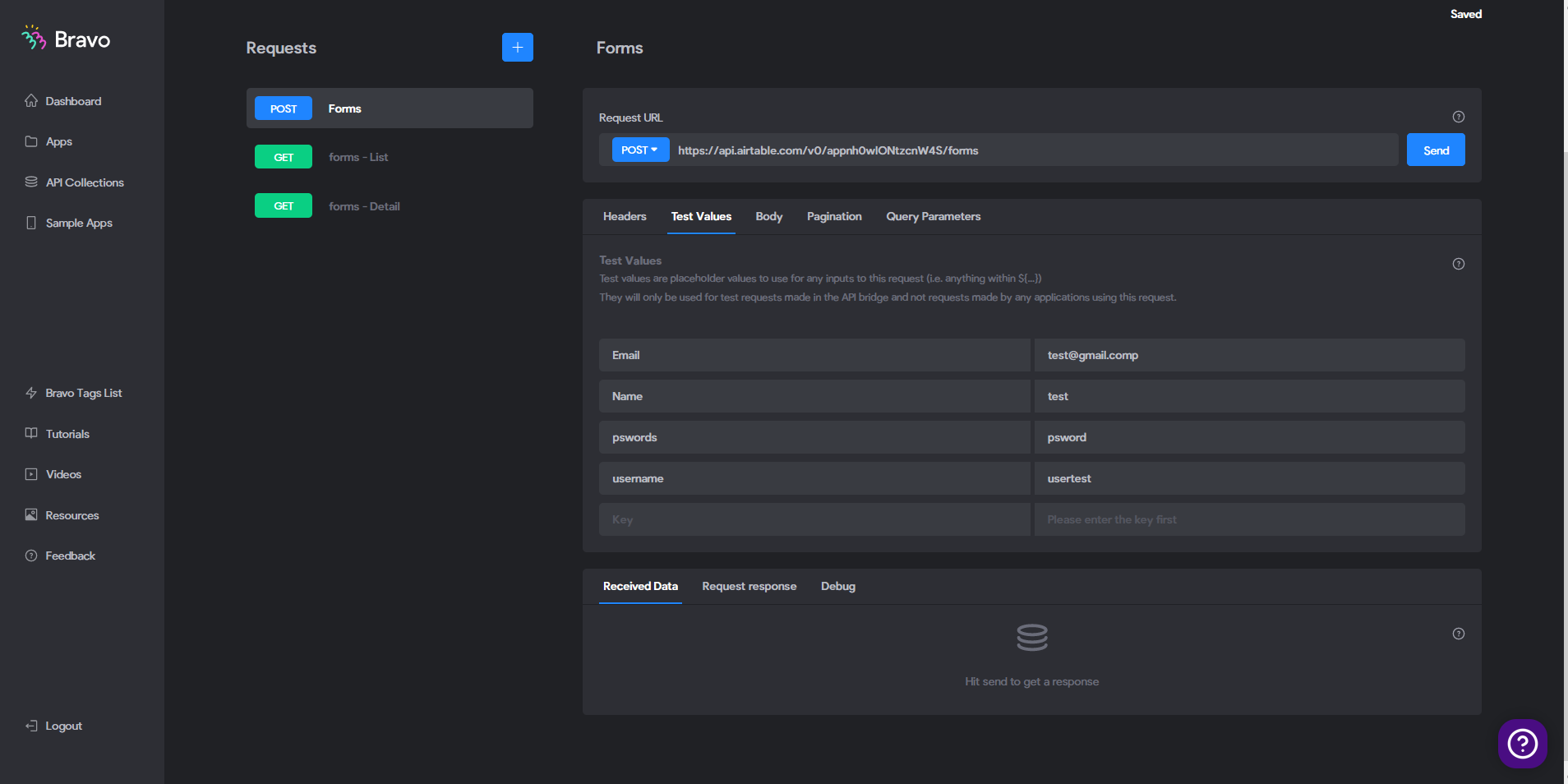Open the Pagination tab
The width and height of the screenshot is (1568, 784).
[x=834, y=216]
